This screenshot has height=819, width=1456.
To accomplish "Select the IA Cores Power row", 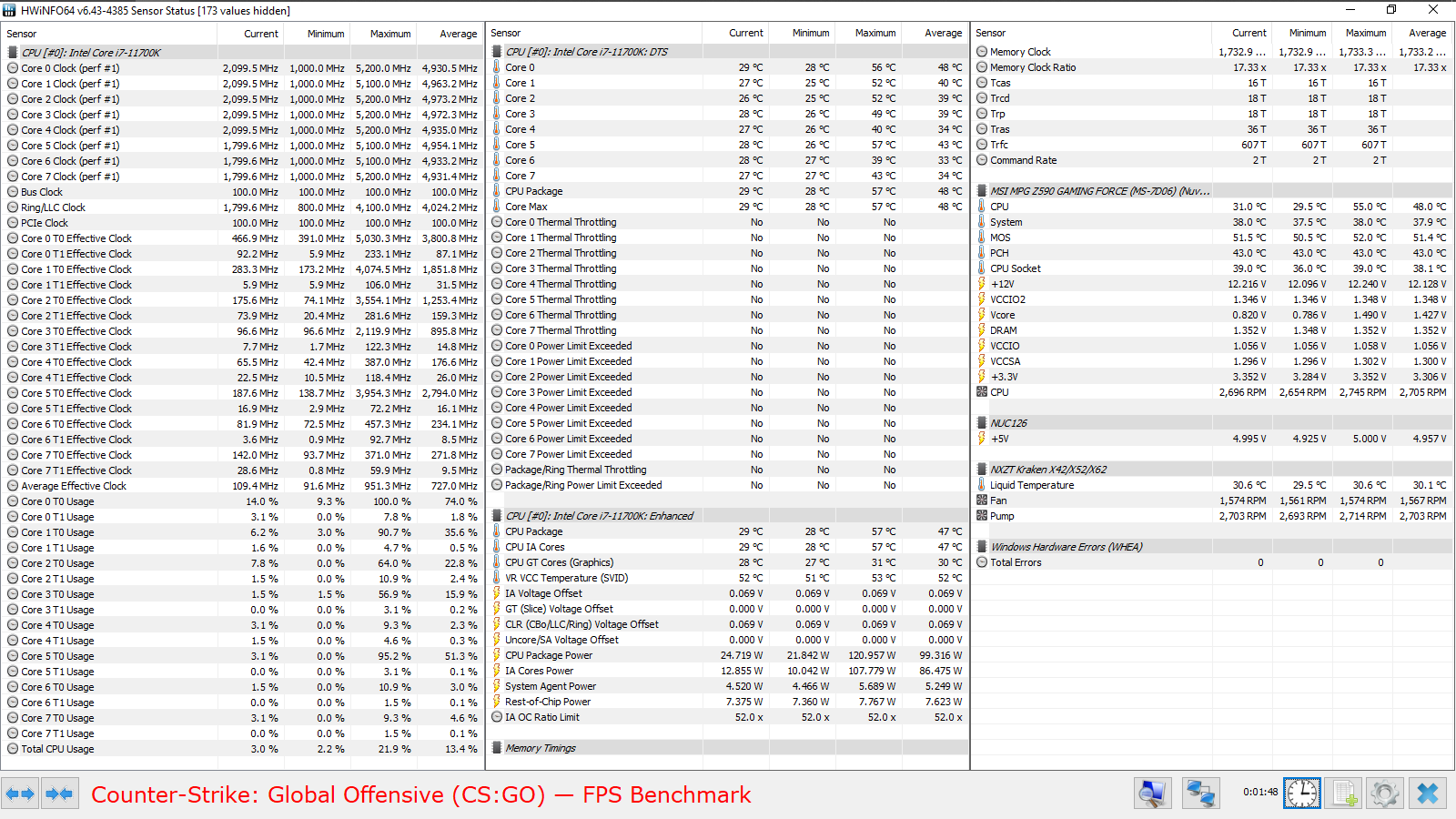I will [728, 671].
